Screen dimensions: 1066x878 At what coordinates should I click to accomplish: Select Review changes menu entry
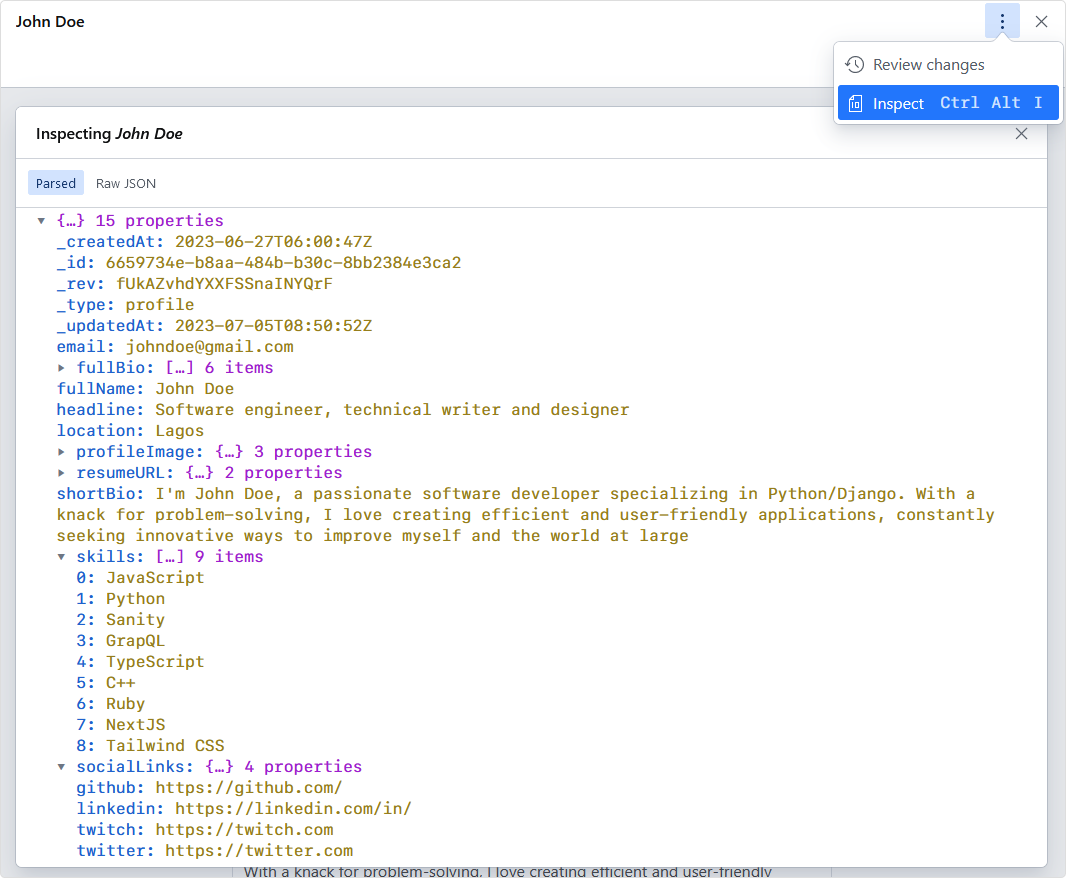948,65
